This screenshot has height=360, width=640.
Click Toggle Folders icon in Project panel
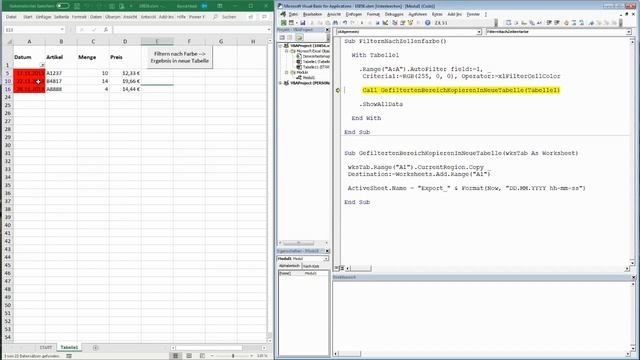[x=299, y=38]
